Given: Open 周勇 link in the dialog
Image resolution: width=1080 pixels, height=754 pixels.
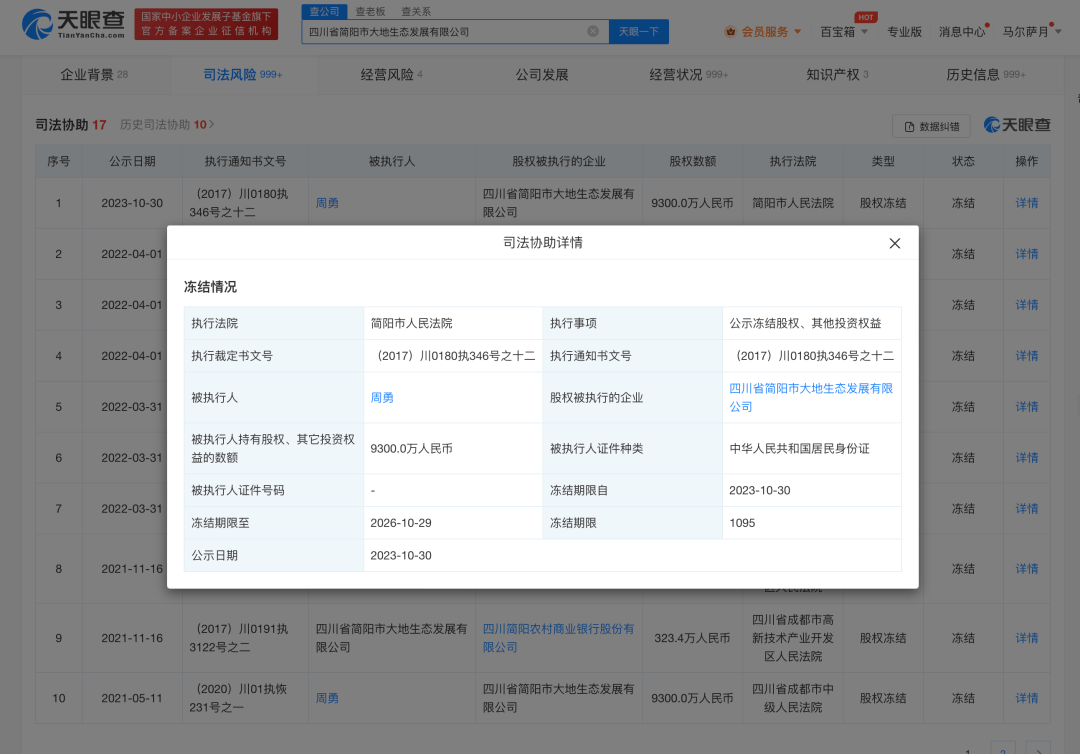Looking at the screenshot, I should point(382,398).
